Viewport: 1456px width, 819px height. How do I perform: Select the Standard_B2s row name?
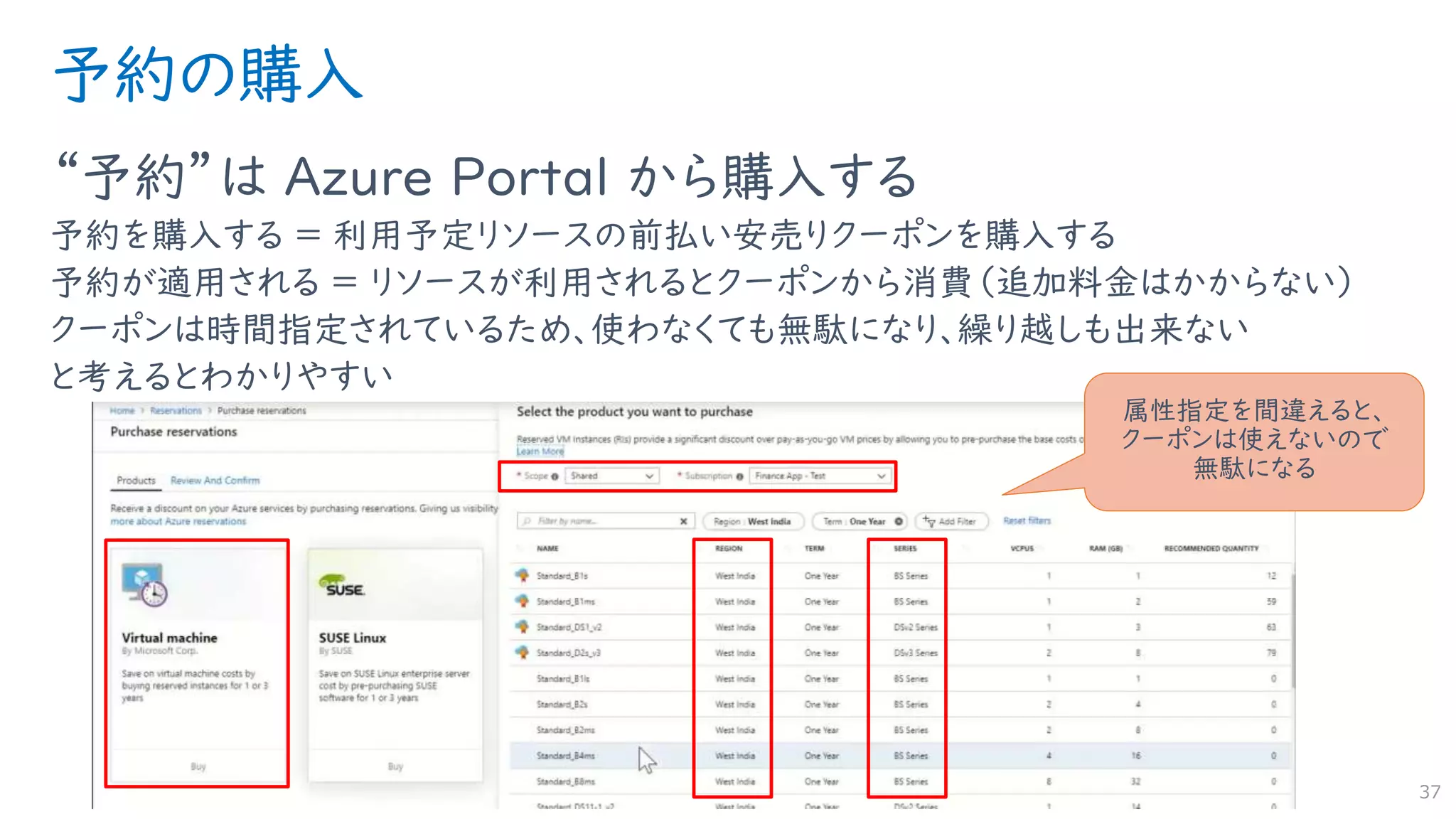point(562,705)
